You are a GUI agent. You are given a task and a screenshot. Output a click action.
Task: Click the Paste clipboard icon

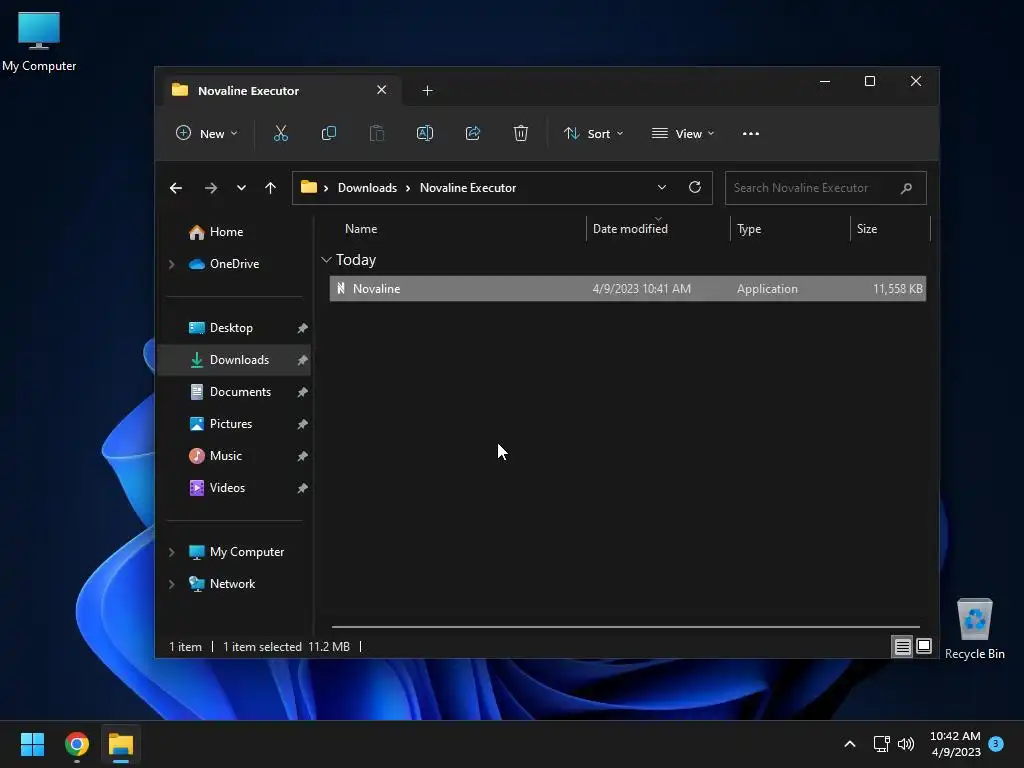coord(377,133)
